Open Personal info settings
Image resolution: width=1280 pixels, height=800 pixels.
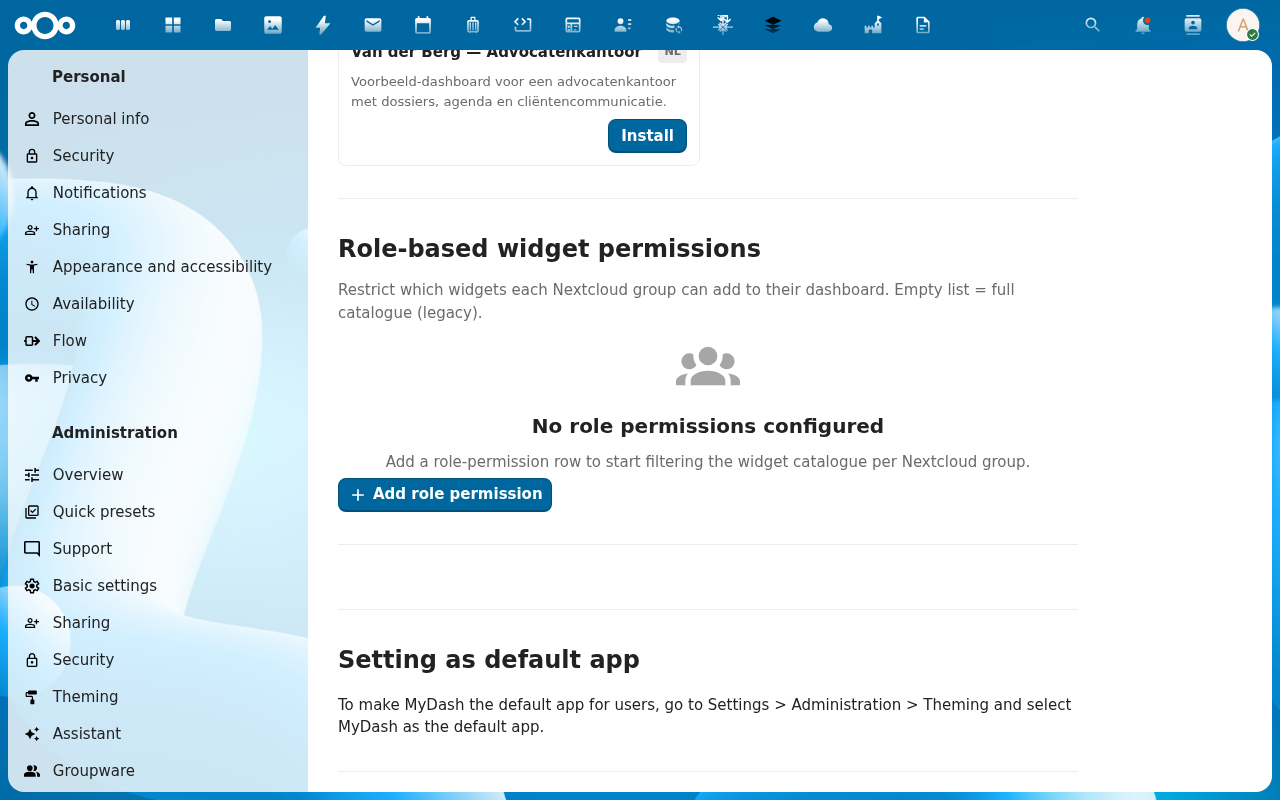[x=158, y=119]
